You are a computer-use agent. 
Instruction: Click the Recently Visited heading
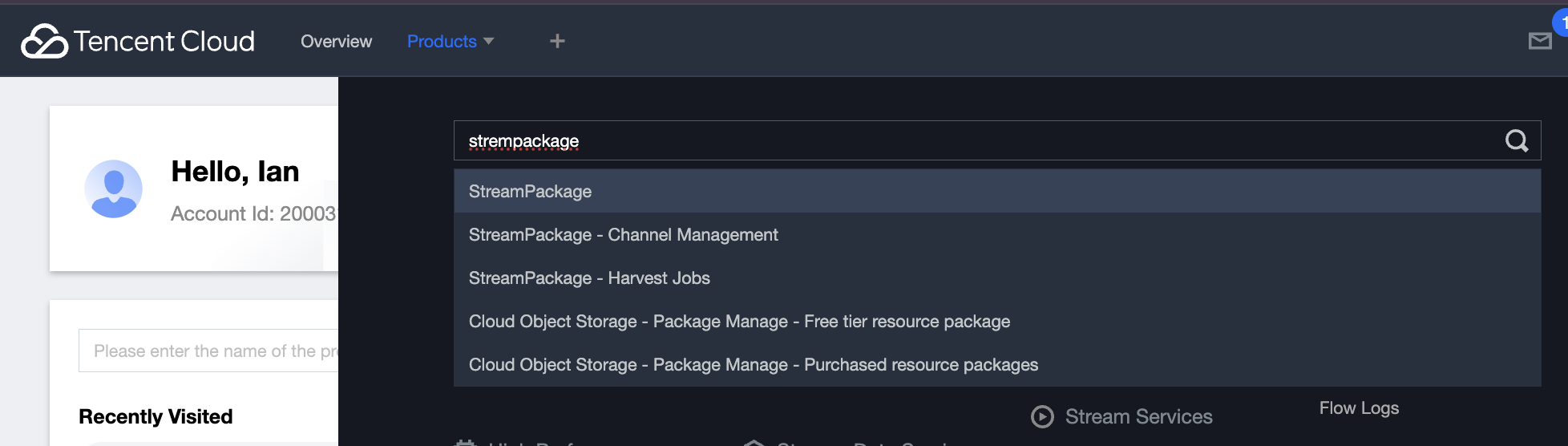pos(156,416)
